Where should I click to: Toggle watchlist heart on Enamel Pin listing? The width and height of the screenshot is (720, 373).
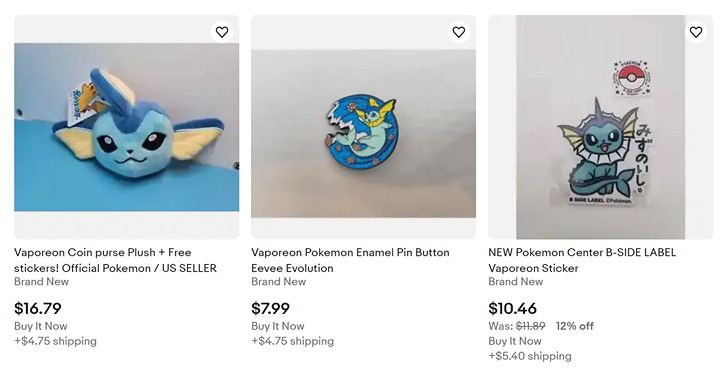coord(459,32)
